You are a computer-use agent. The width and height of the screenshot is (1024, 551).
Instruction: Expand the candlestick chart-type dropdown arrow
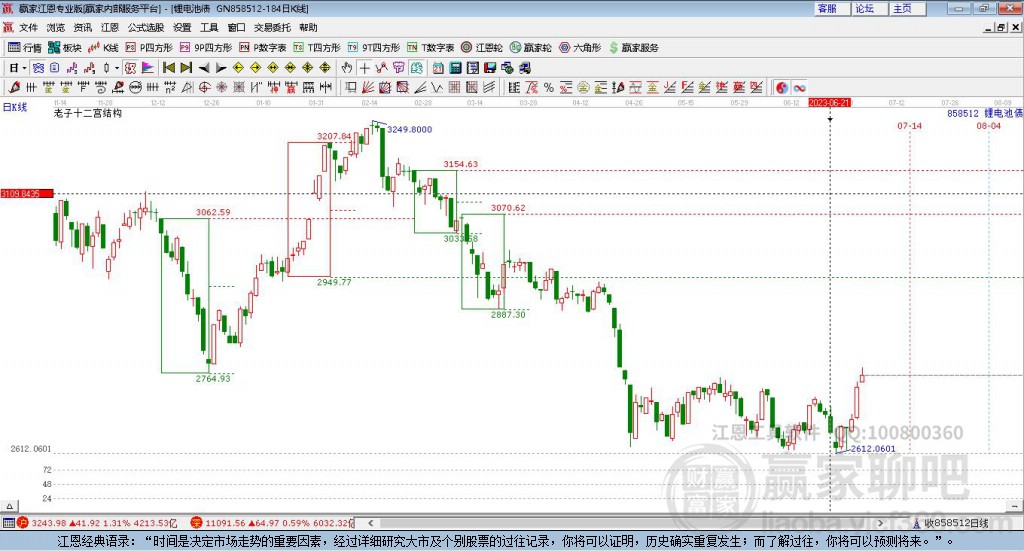[x=117, y=68]
